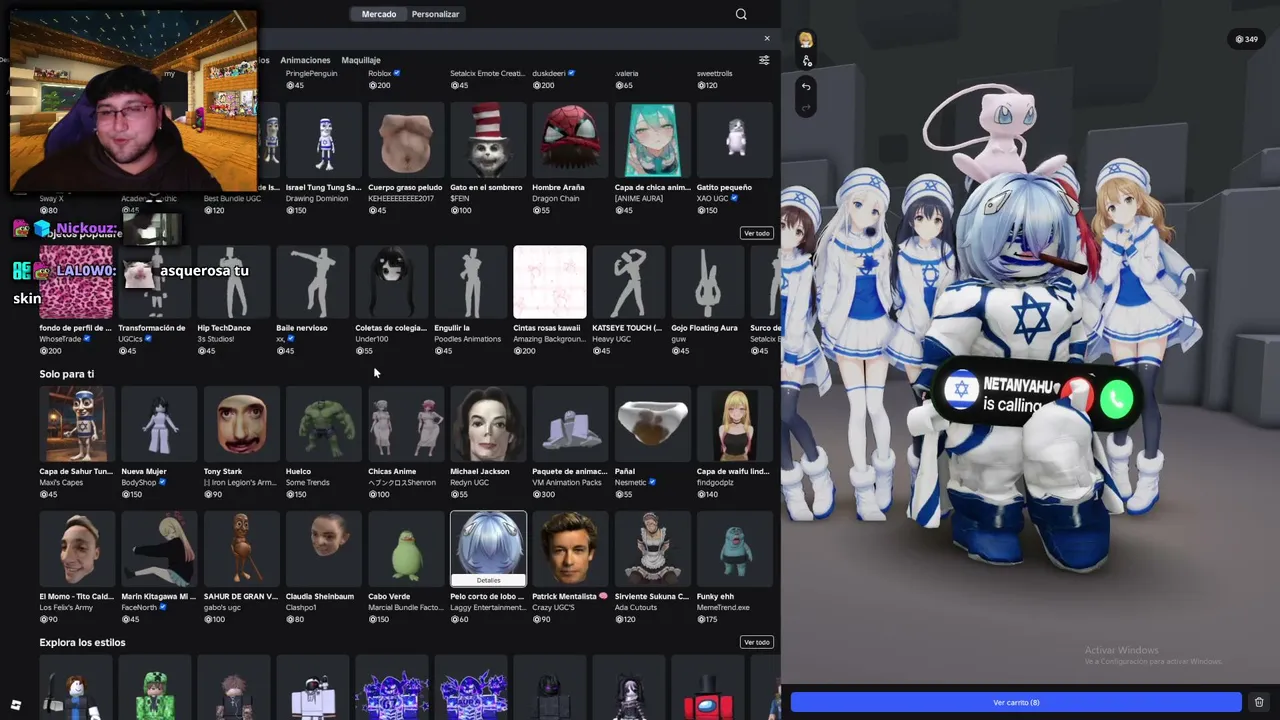Select the Cuerpo graso peludo item
This screenshot has width=1280, height=720.
click(x=406, y=138)
